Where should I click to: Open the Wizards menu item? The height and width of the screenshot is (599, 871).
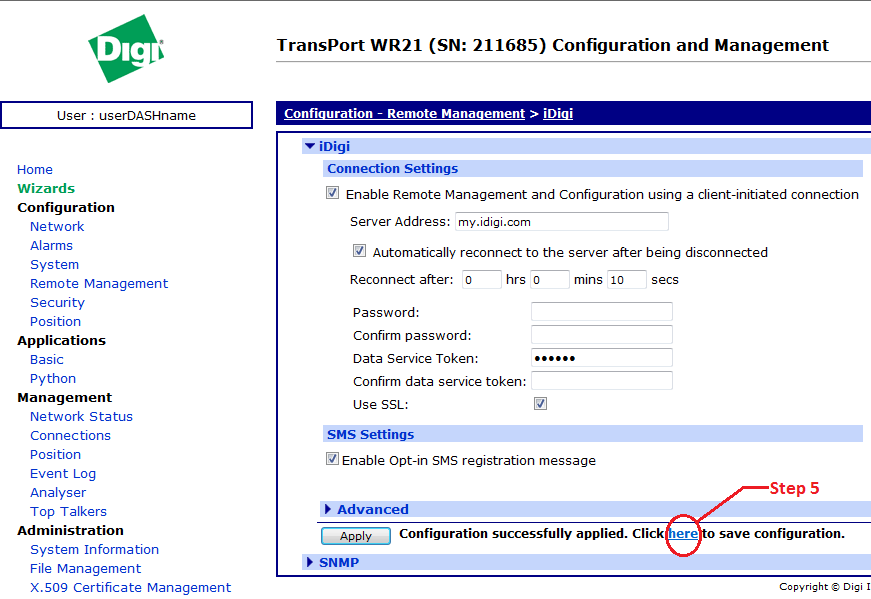pos(46,188)
